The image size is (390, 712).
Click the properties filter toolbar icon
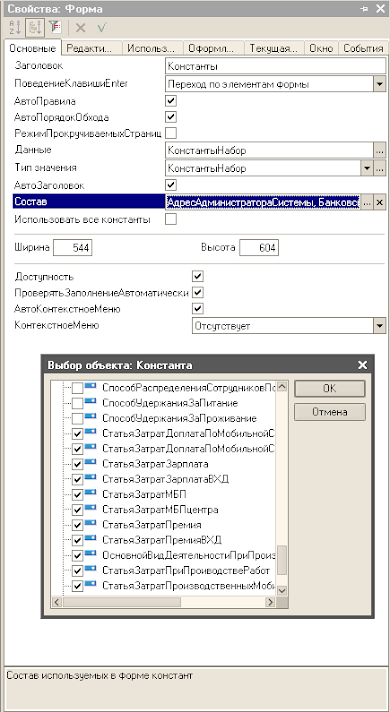coord(54,28)
